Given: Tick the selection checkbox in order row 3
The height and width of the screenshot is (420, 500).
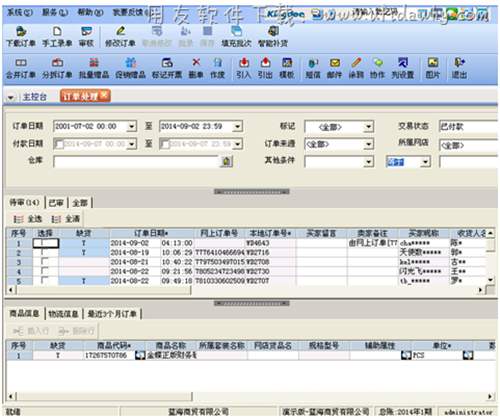Looking at the screenshot, I should click(44, 262).
